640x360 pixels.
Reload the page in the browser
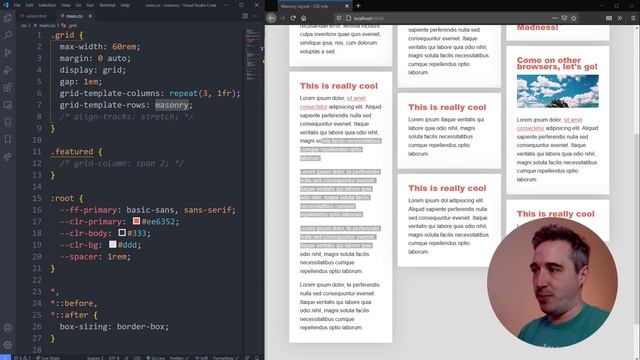[x=293, y=18]
